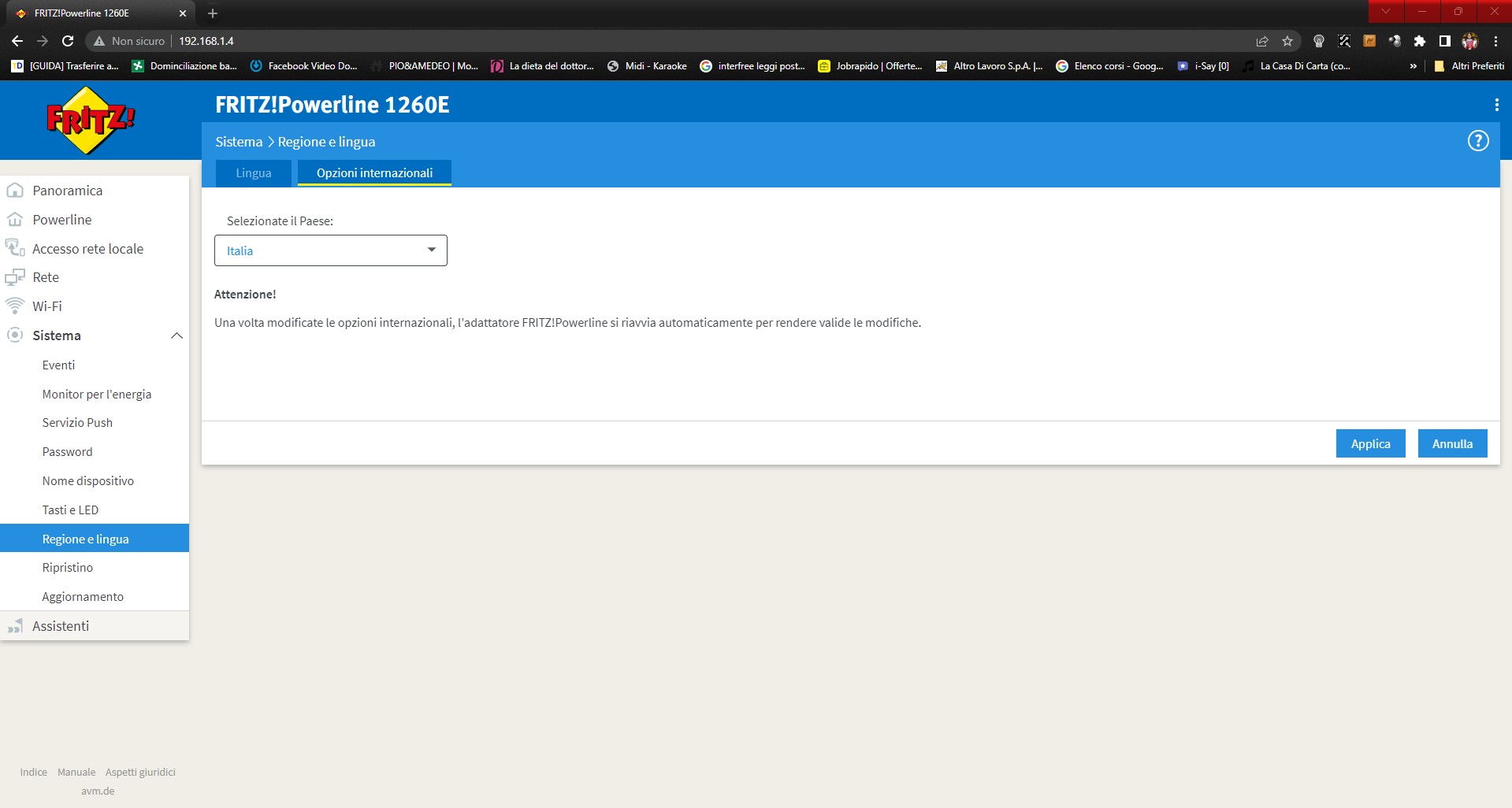The image size is (1512, 808).
Task: Toggle the browser side panel icon
Action: pyautogui.click(x=1445, y=41)
